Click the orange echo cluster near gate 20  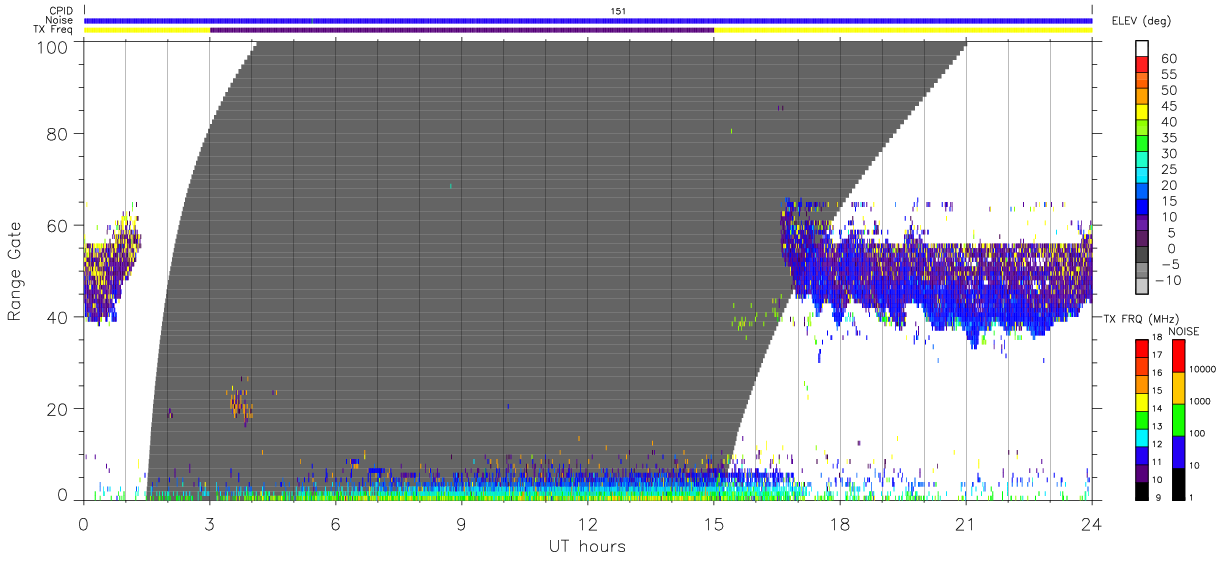coord(240,403)
